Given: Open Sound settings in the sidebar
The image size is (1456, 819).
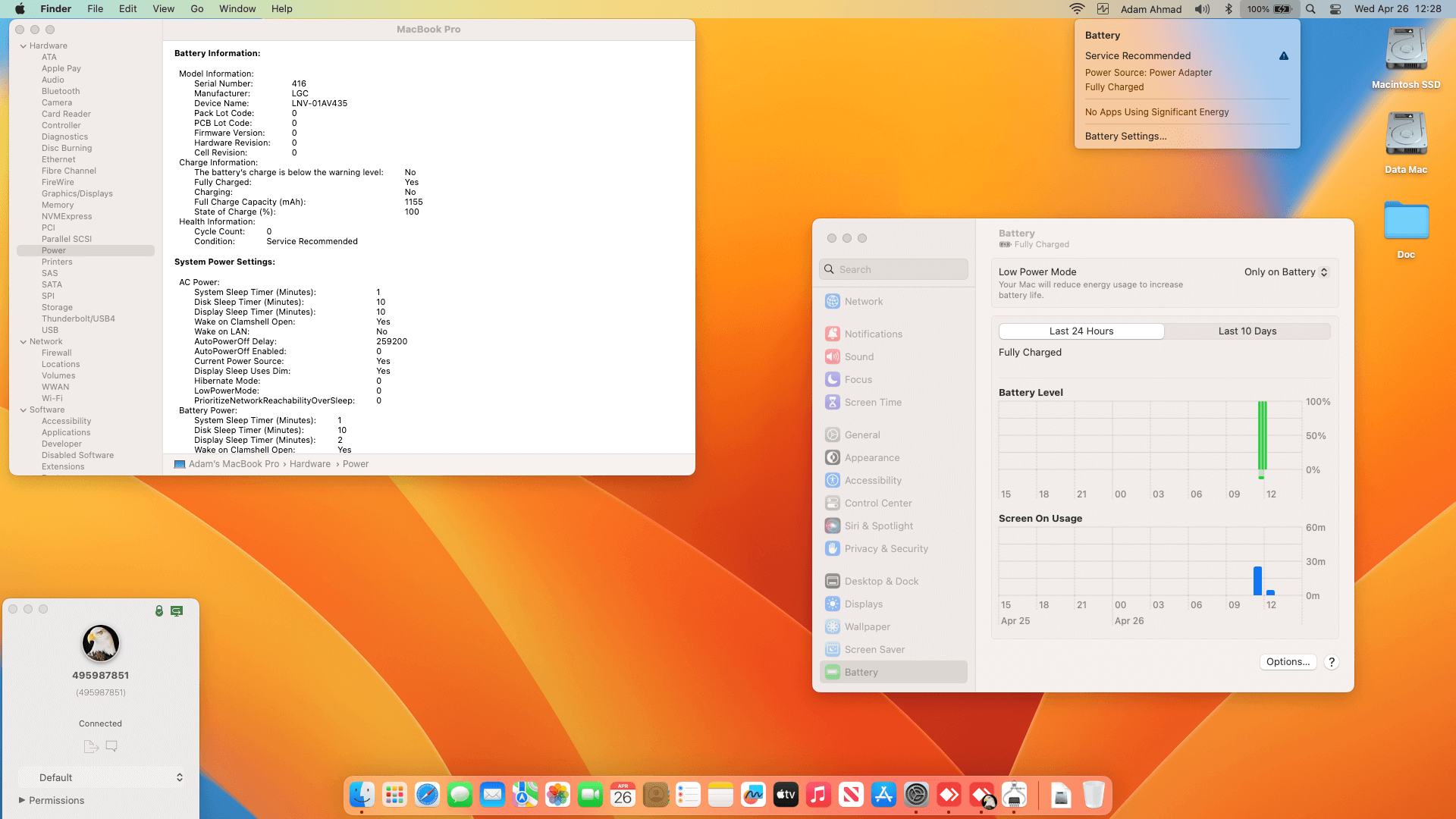Looking at the screenshot, I should (x=893, y=356).
